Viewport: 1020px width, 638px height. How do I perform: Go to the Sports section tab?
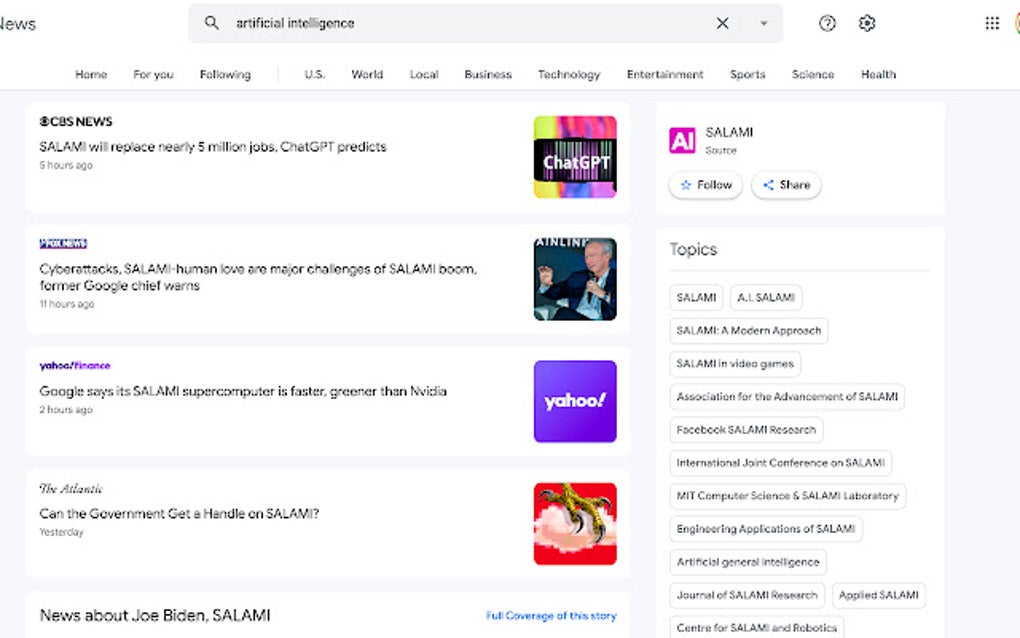pos(747,74)
